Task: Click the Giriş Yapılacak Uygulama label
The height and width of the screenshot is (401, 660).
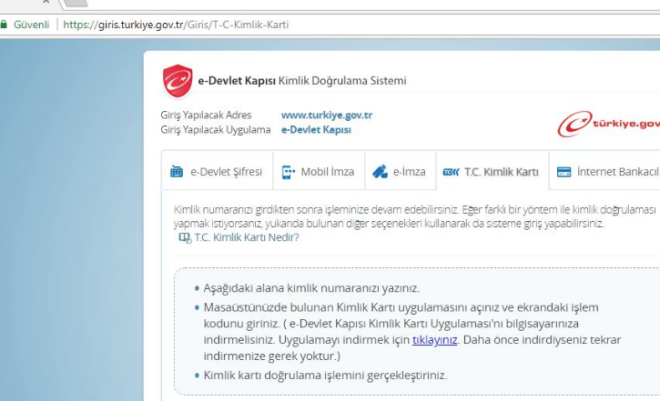Action: point(216,130)
